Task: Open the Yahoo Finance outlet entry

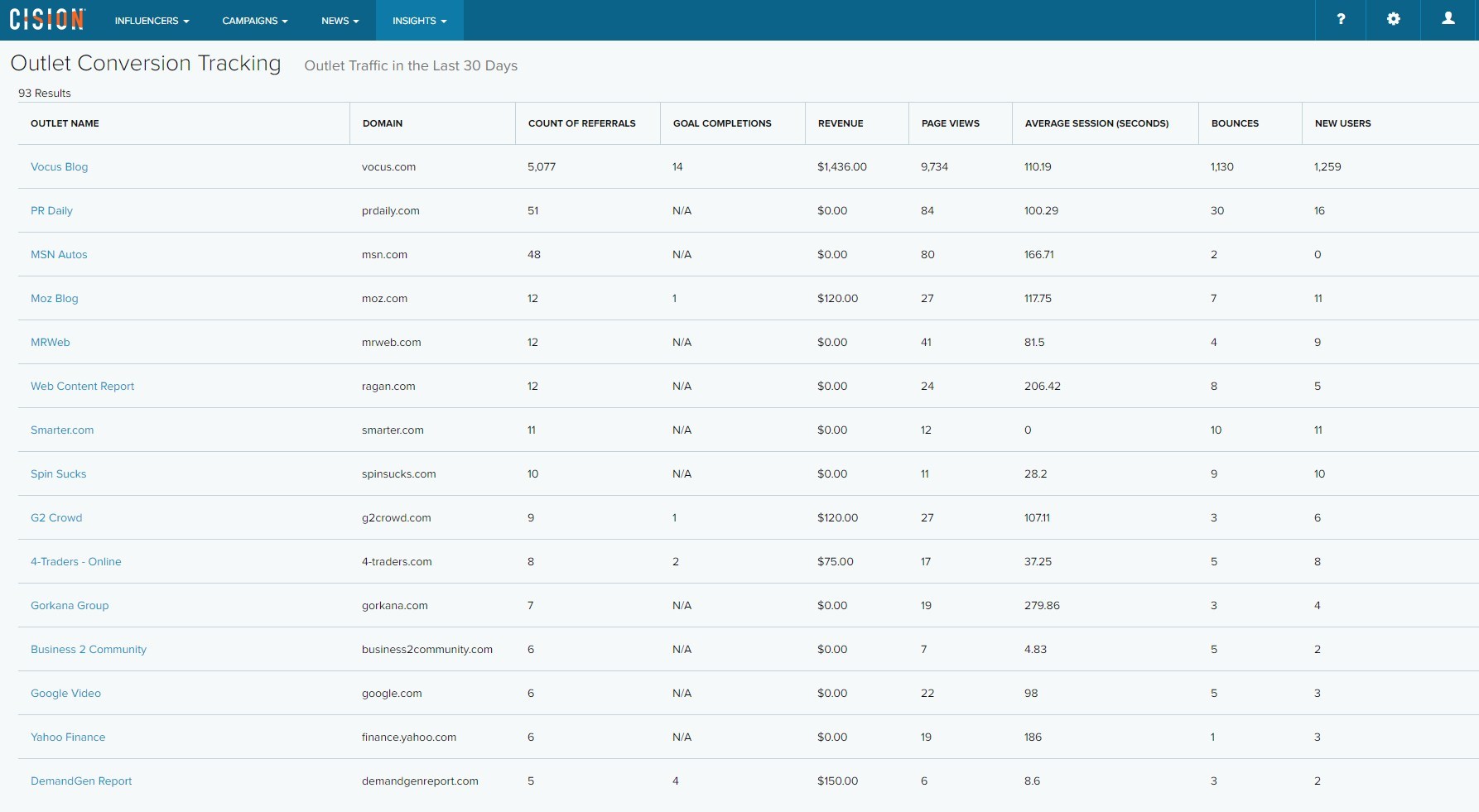Action: coord(68,737)
